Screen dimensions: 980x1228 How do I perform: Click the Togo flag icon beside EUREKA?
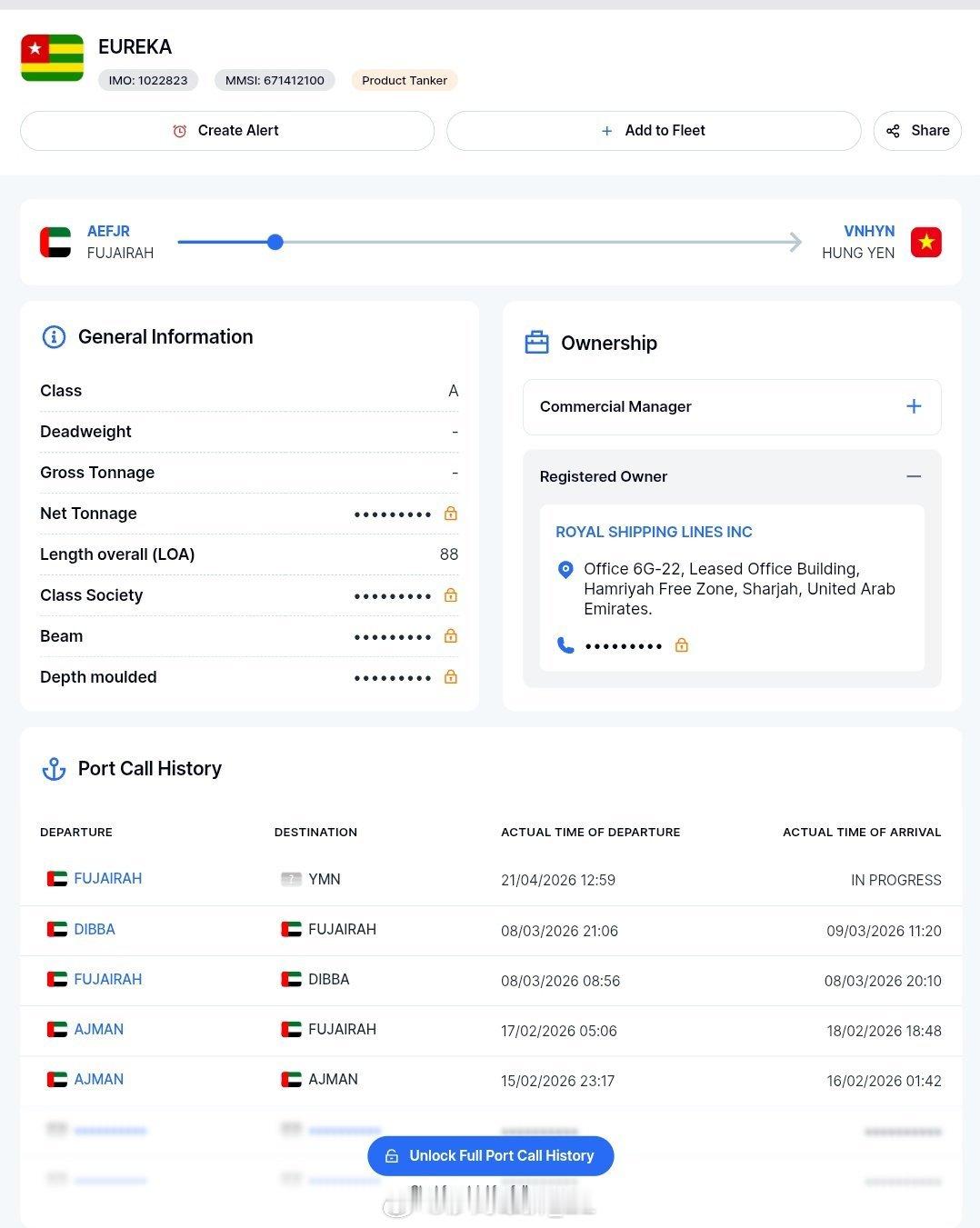pos(52,58)
